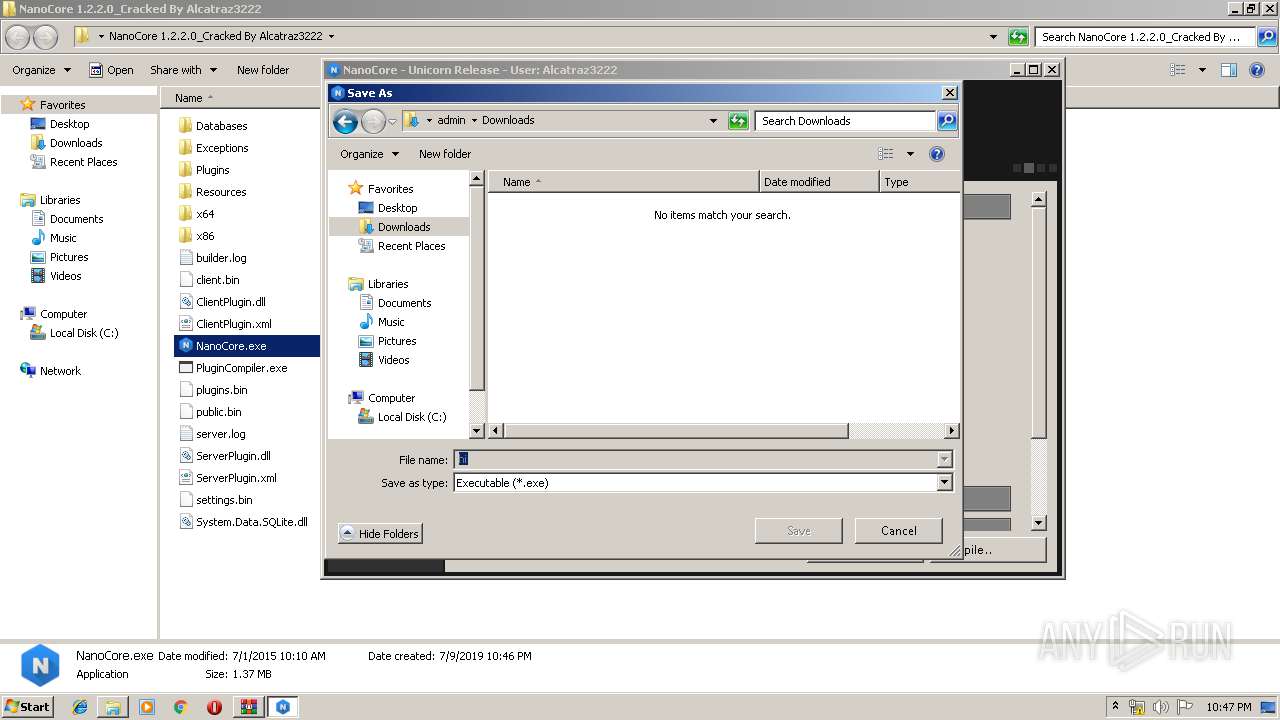
Task: Open address path dropdown in Save As dialog
Action: point(713,121)
